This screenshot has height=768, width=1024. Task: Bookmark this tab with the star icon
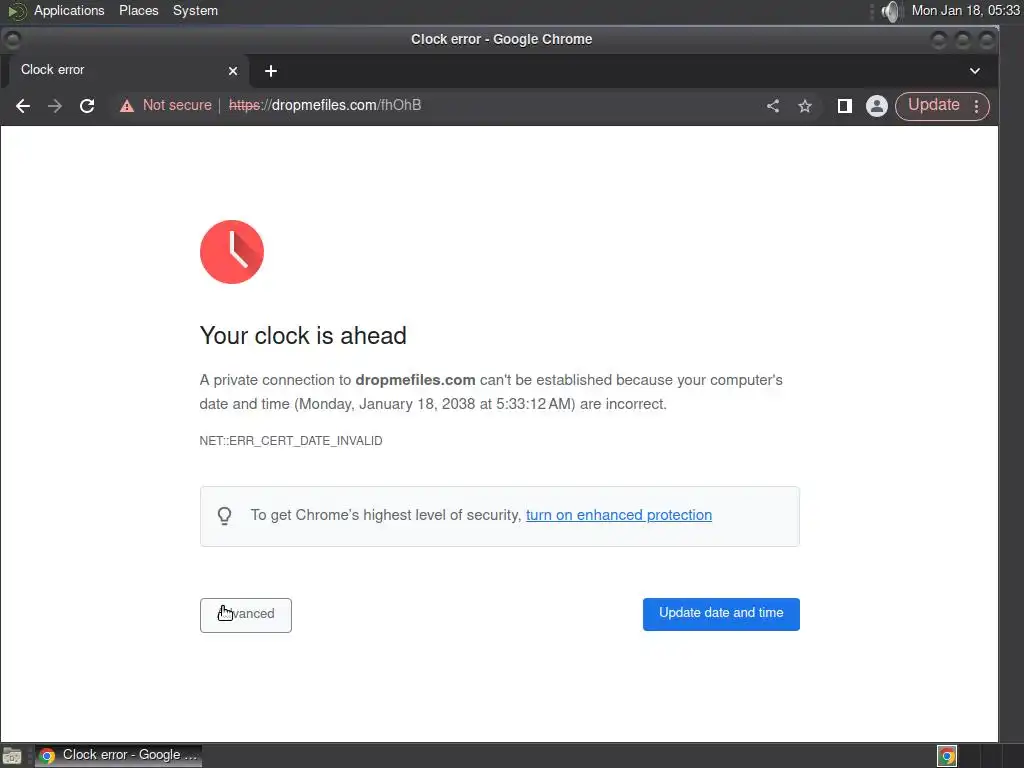[x=805, y=106]
